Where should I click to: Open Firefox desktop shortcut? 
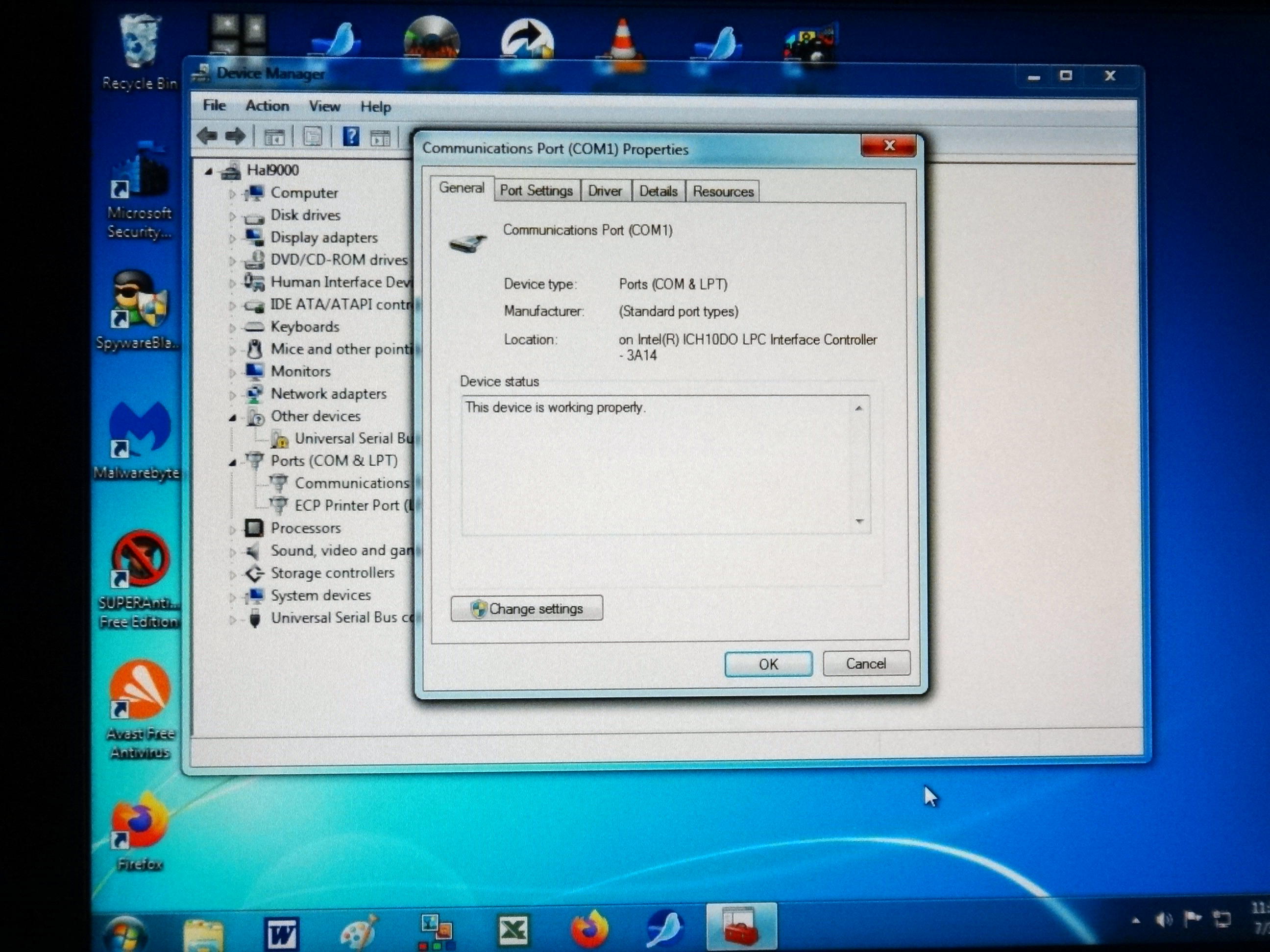click(140, 831)
